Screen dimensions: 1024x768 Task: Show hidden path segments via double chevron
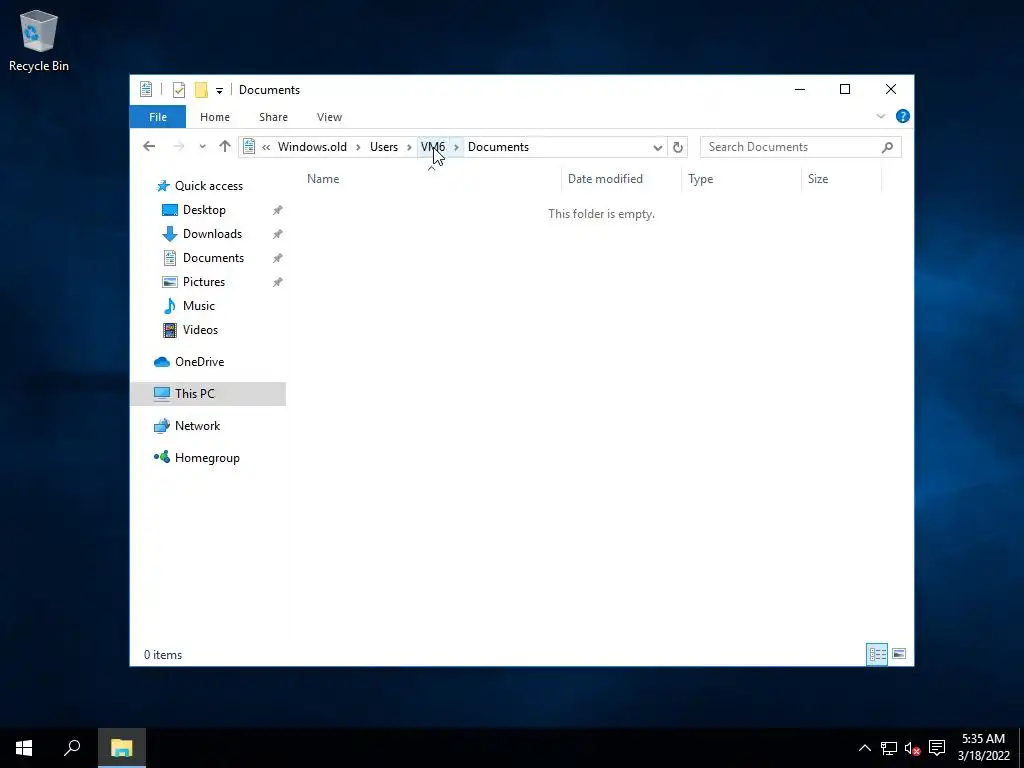pyautogui.click(x=266, y=147)
